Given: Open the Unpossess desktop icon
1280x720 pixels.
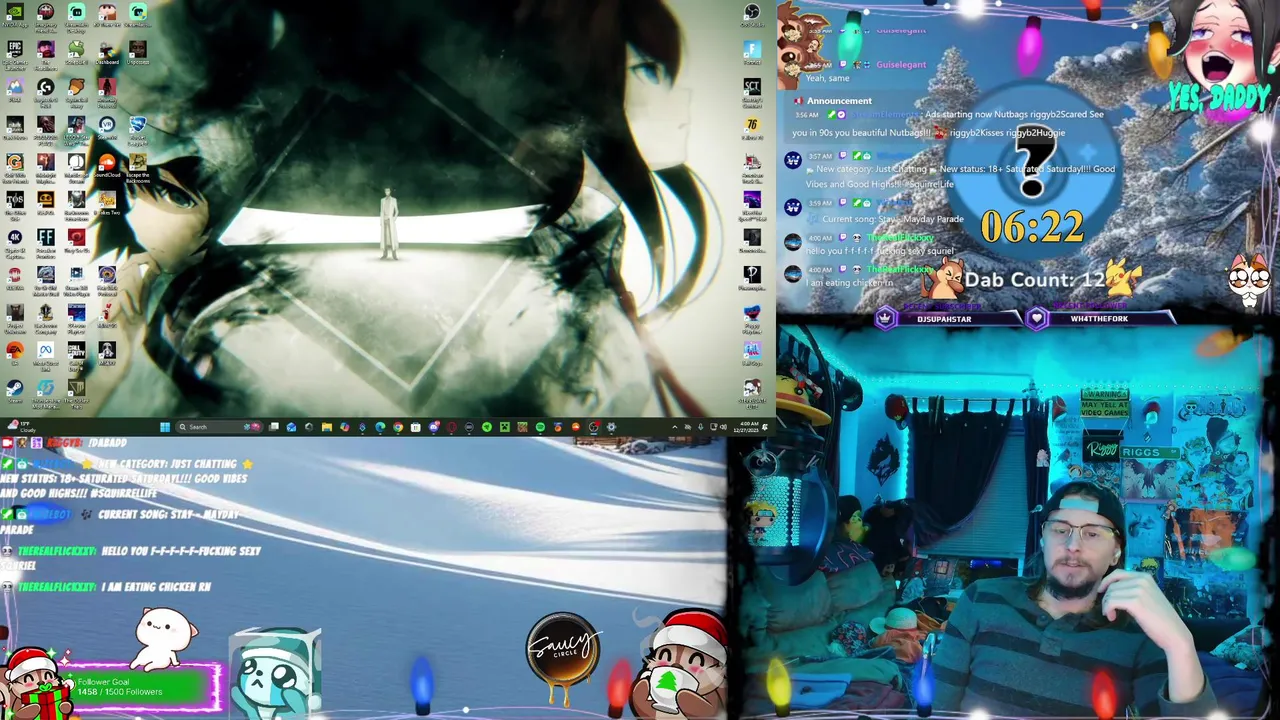Looking at the screenshot, I should tap(138, 50).
